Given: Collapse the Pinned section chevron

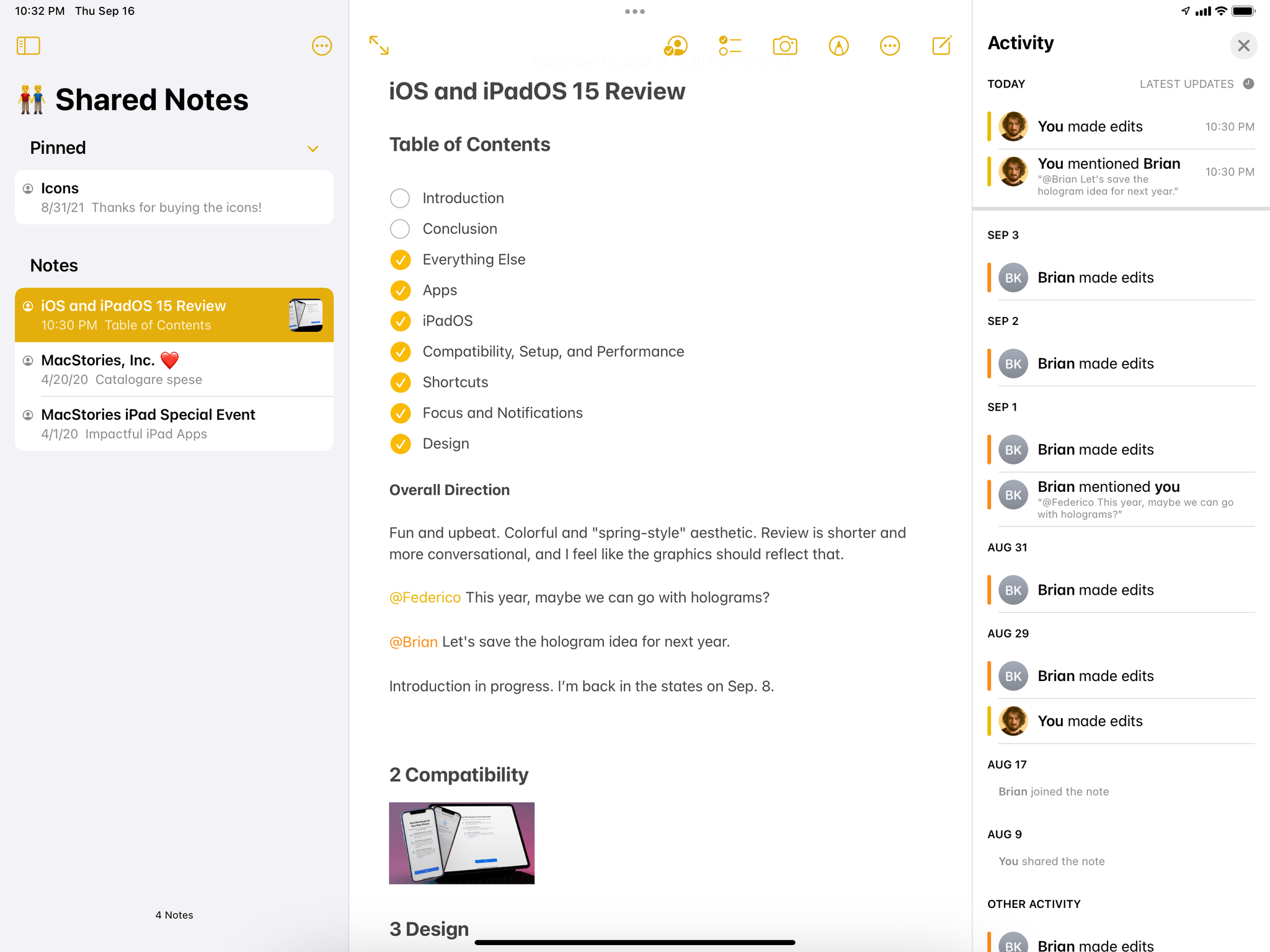Looking at the screenshot, I should [x=313, y=148].
